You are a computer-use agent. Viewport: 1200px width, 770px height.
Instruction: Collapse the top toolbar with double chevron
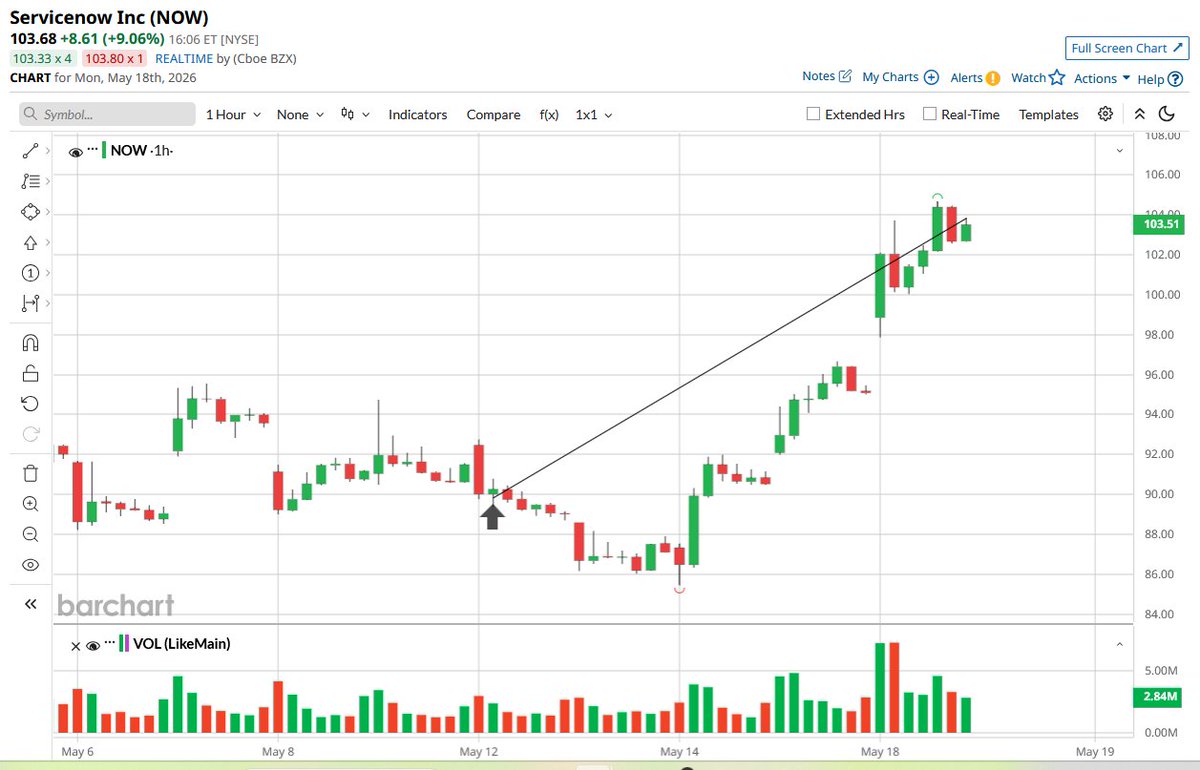tap(1140, 114)
